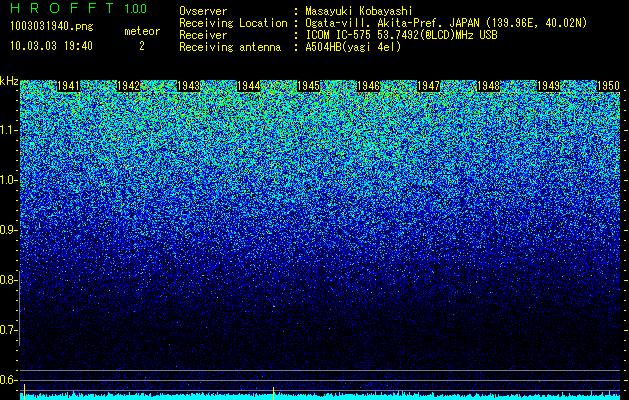Select the meteor count value 2
The image size is (629, 400).
[142, 46]
